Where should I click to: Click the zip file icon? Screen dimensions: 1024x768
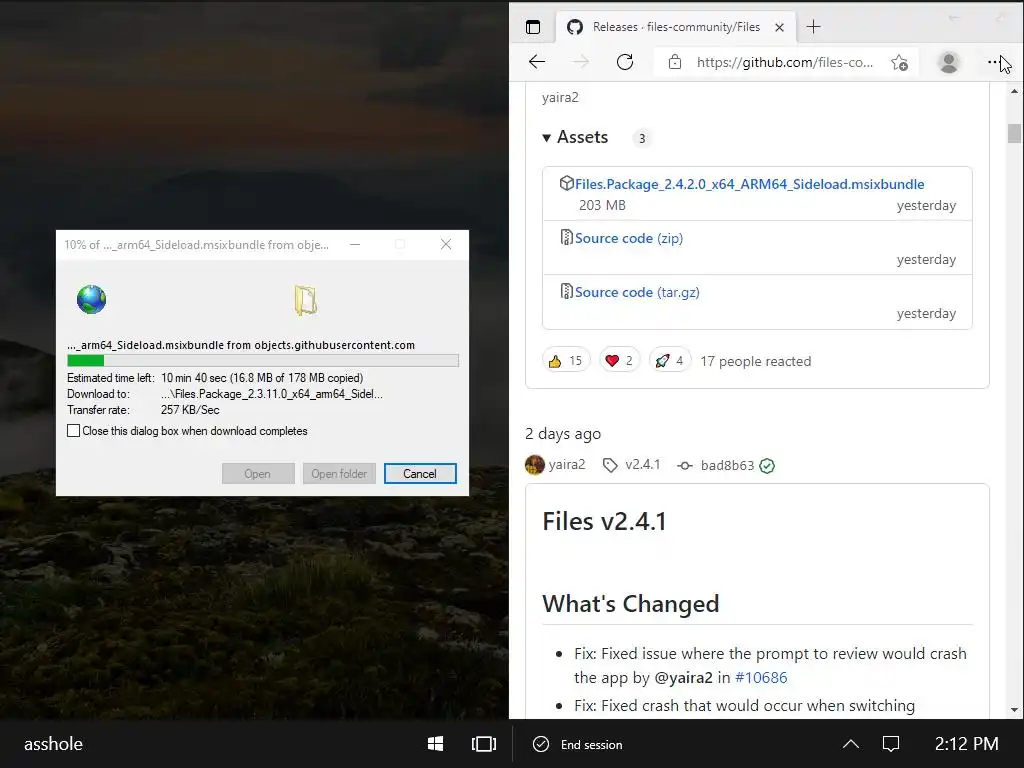566,237
